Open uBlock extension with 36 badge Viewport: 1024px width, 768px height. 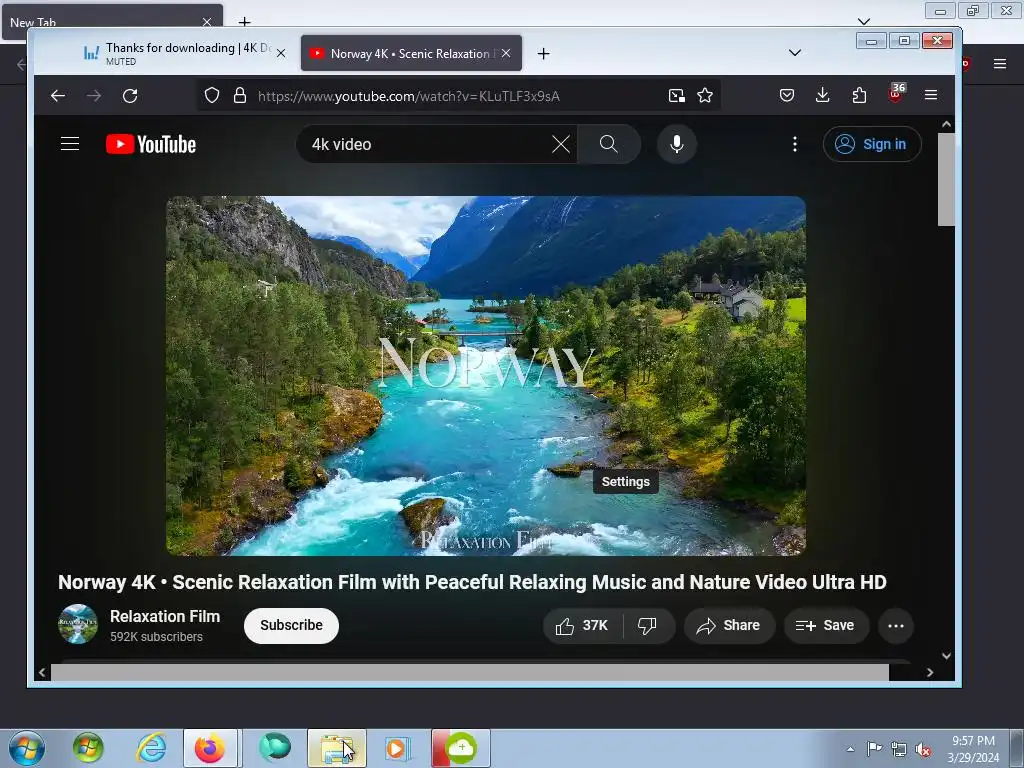[896, 93]
